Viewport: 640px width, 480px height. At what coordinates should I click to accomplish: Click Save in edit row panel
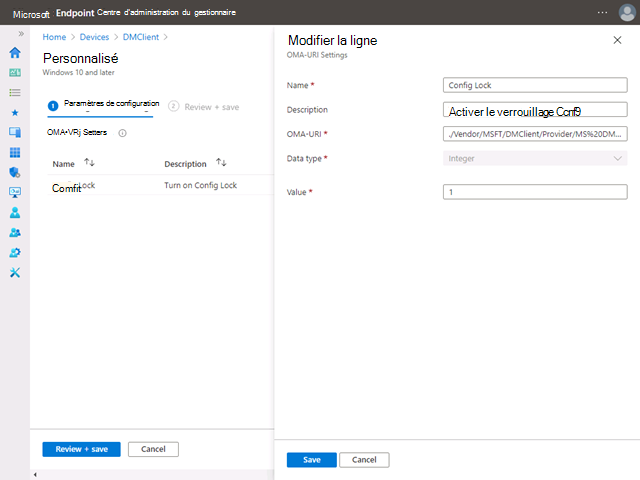coord(312,460)
